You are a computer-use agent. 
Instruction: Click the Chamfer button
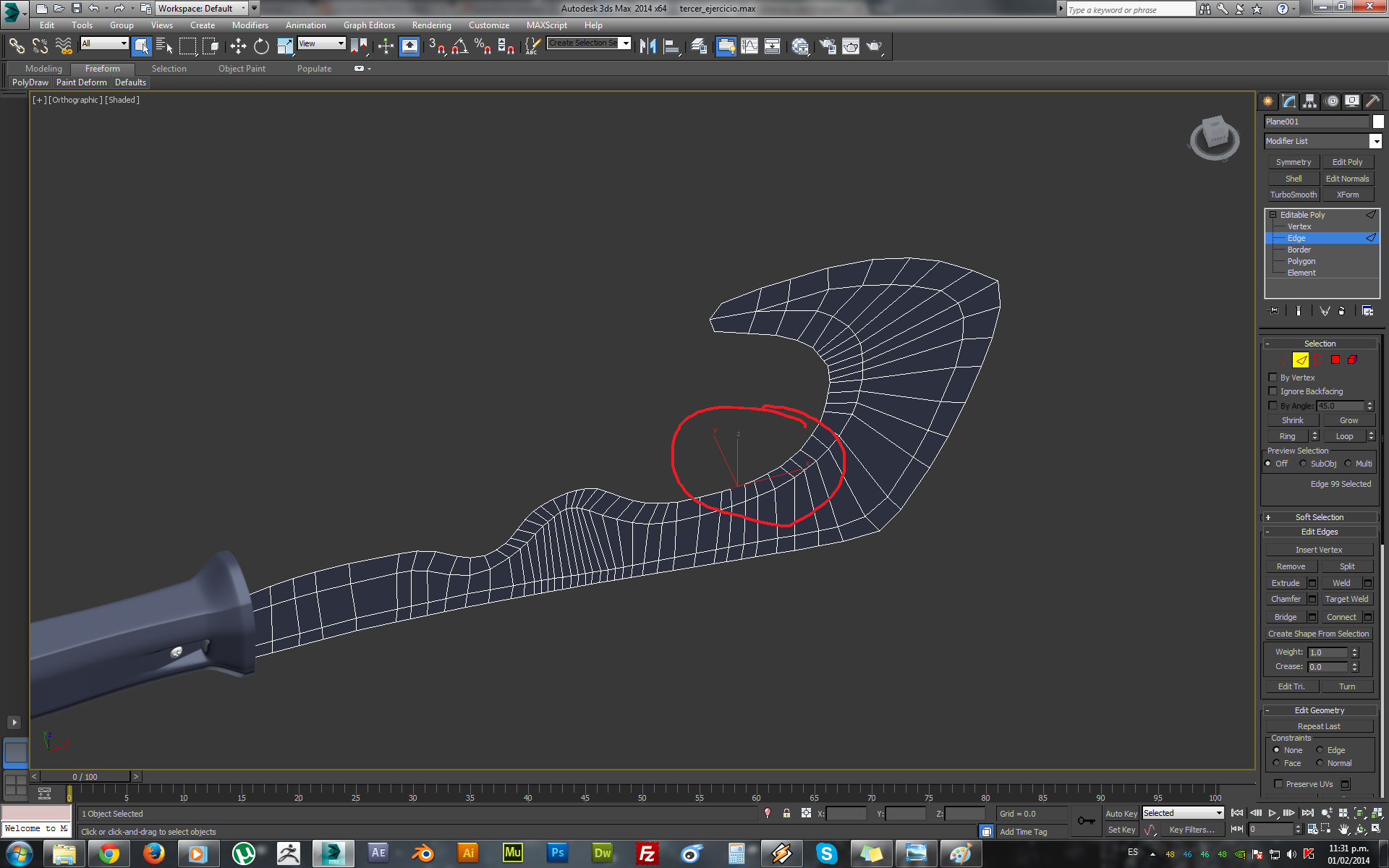tap(1285, 599)
